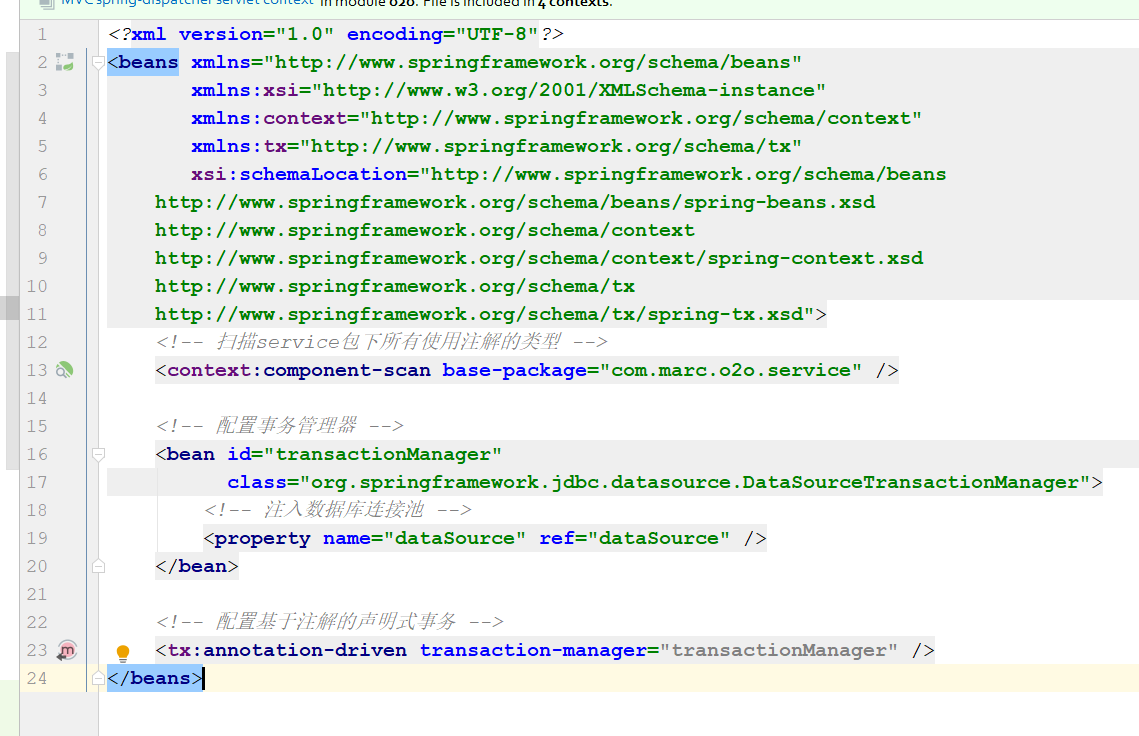This screenshot has height=736, width=1139.
Task: Click the id="transactionManager" value on line 16
Action: click(383, 455)
